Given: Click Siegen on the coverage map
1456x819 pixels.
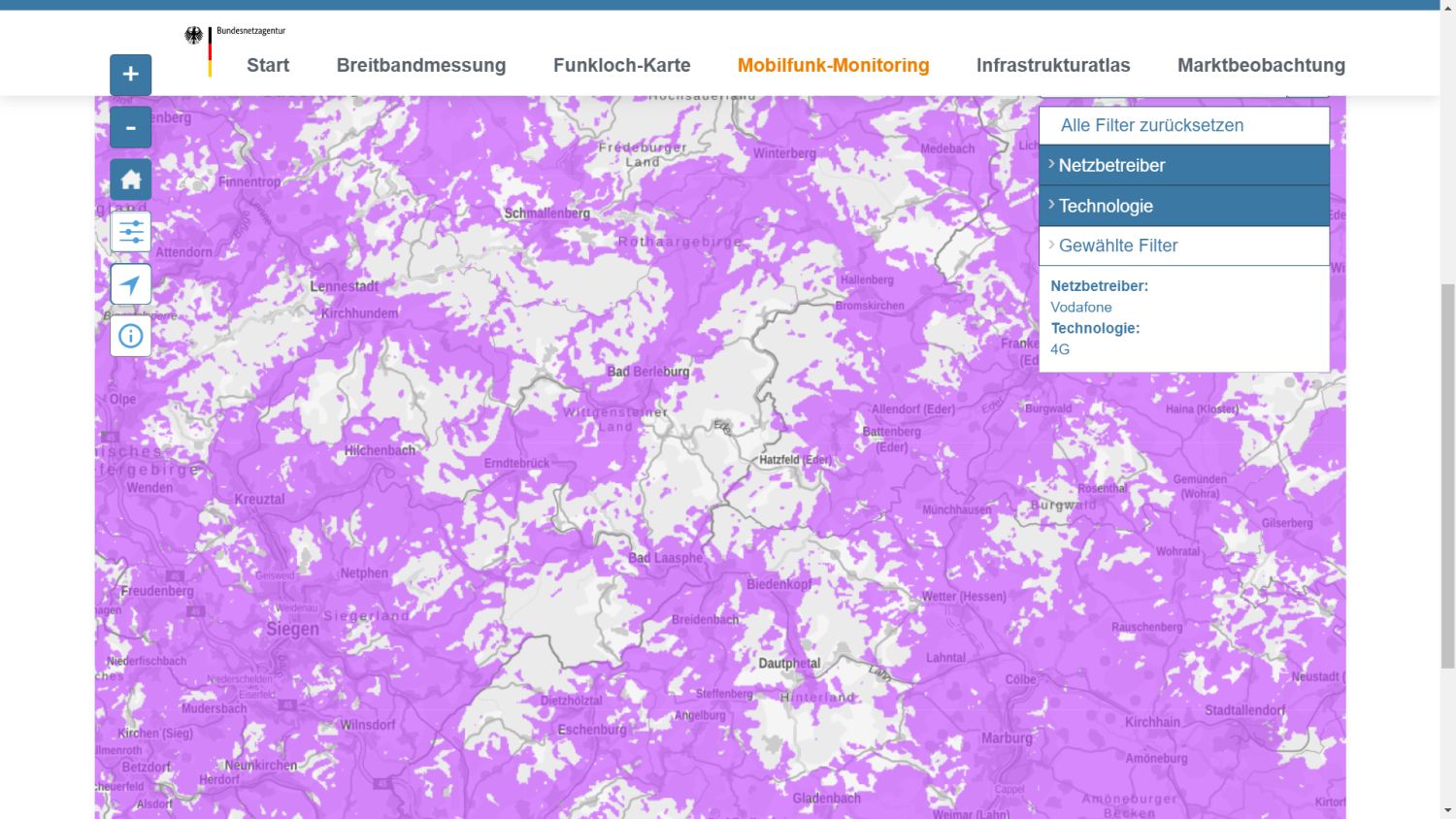Looking at the screenshot, I should [292, 630].
